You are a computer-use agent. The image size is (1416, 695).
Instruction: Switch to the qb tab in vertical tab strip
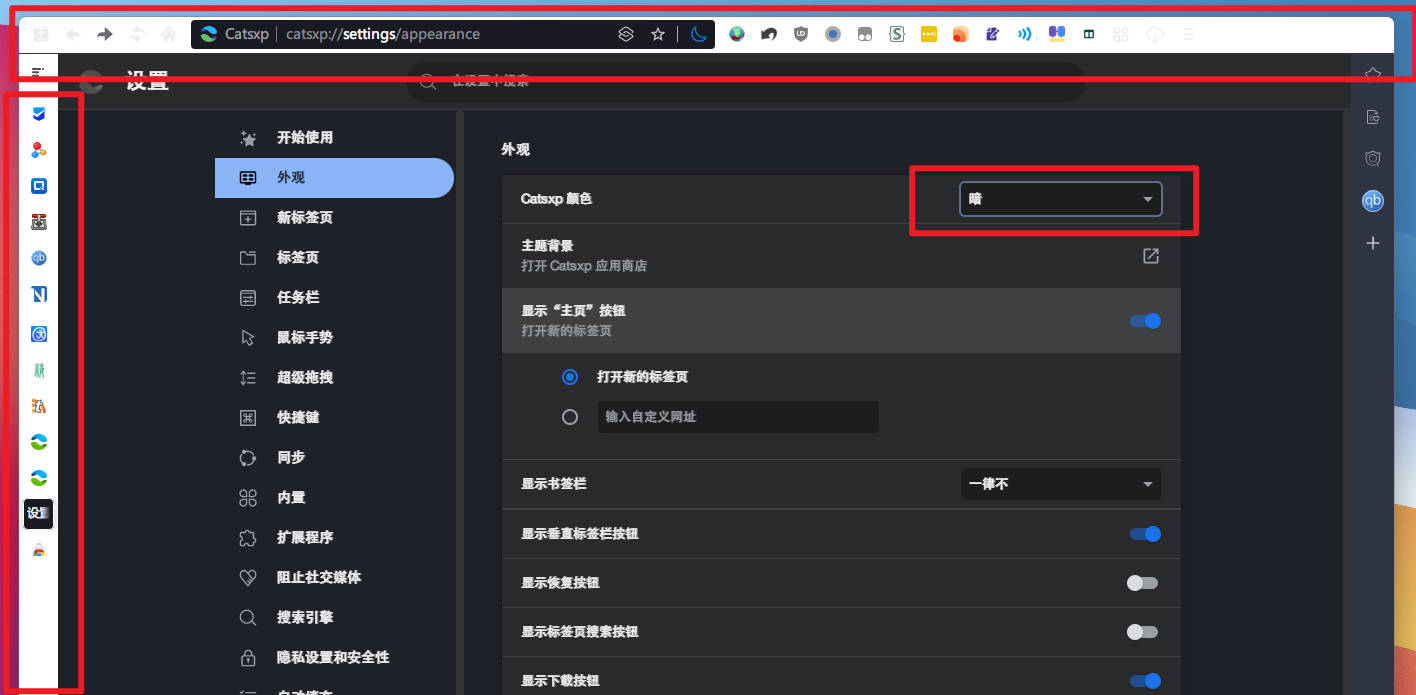(39, 258)
